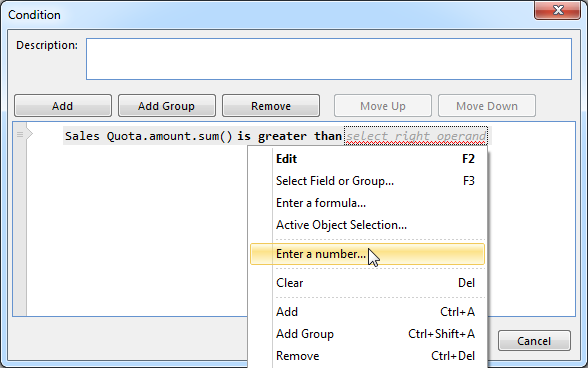Click the is greater than operator

[289, 136]
